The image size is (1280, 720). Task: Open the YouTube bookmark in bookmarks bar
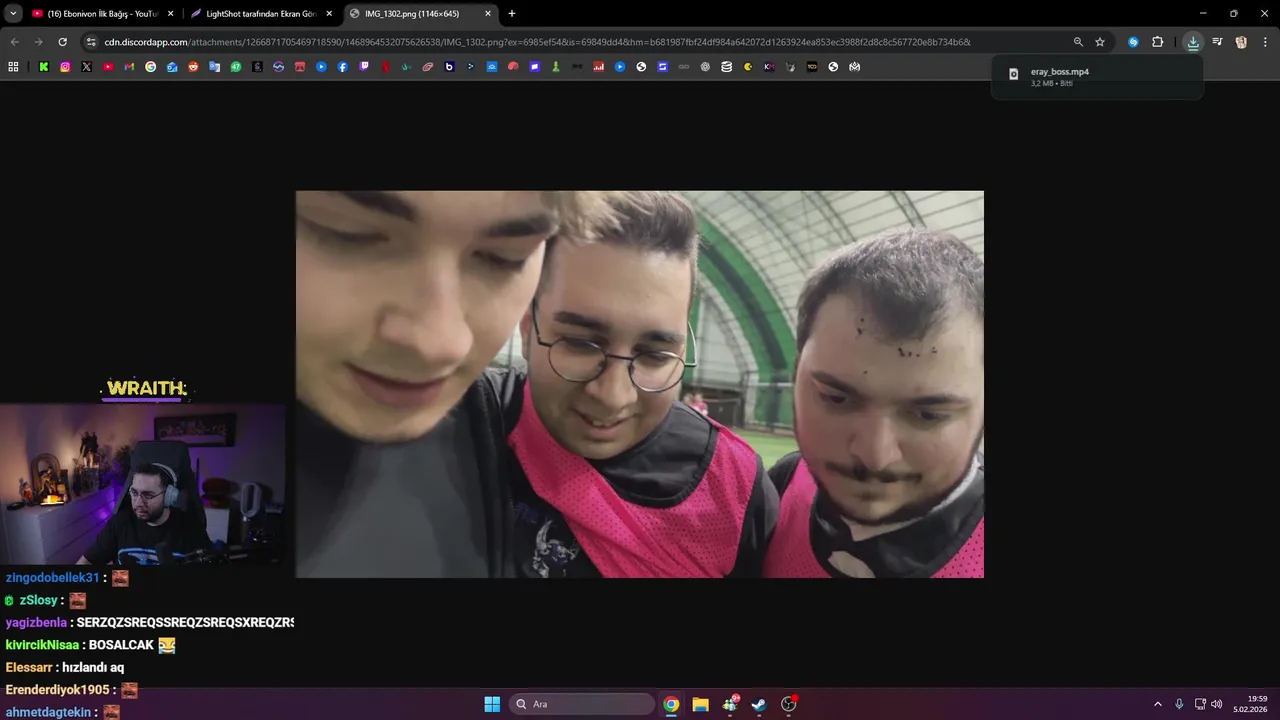pyautogui.click(x=108, y=67)
